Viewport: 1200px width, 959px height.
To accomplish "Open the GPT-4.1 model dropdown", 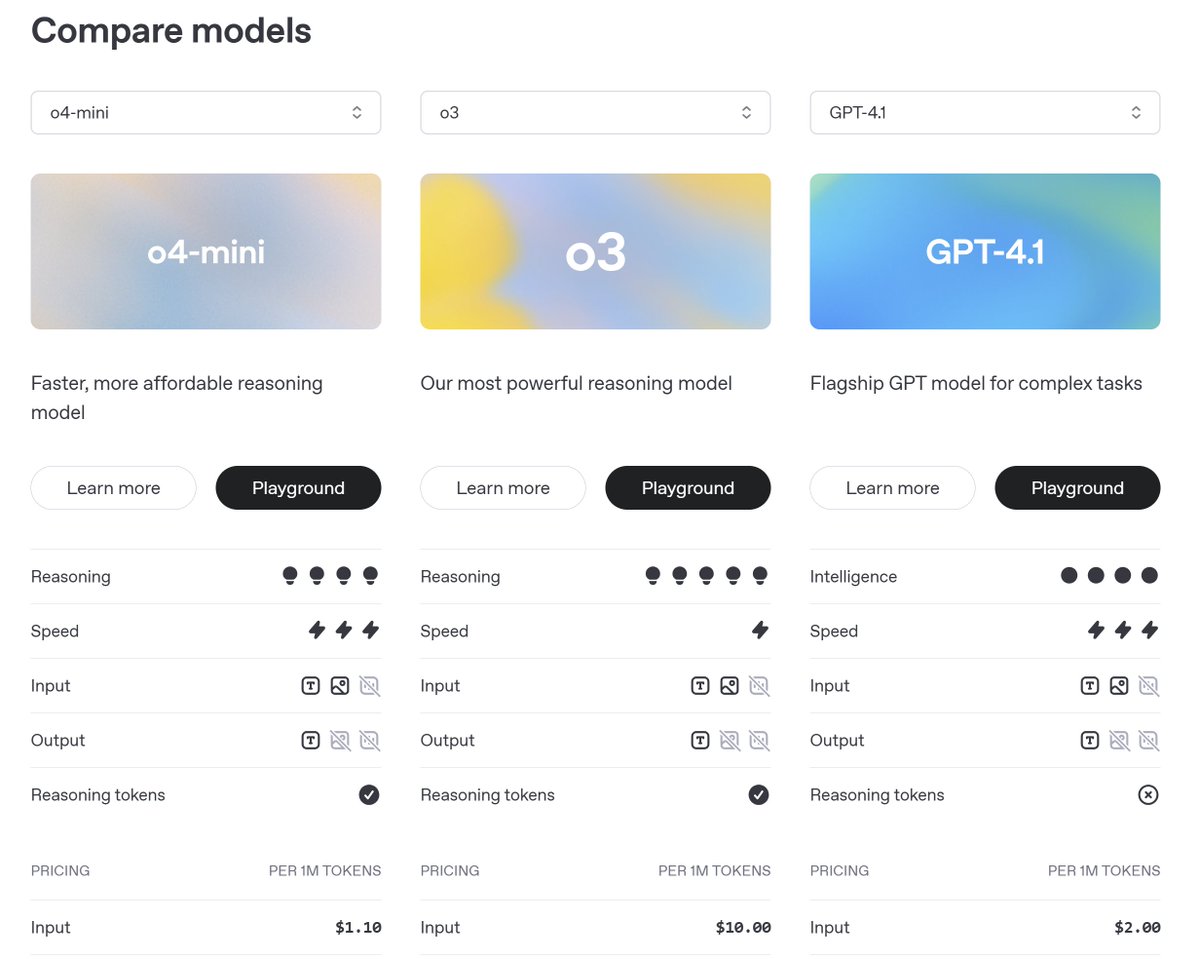I will (985, 113).
